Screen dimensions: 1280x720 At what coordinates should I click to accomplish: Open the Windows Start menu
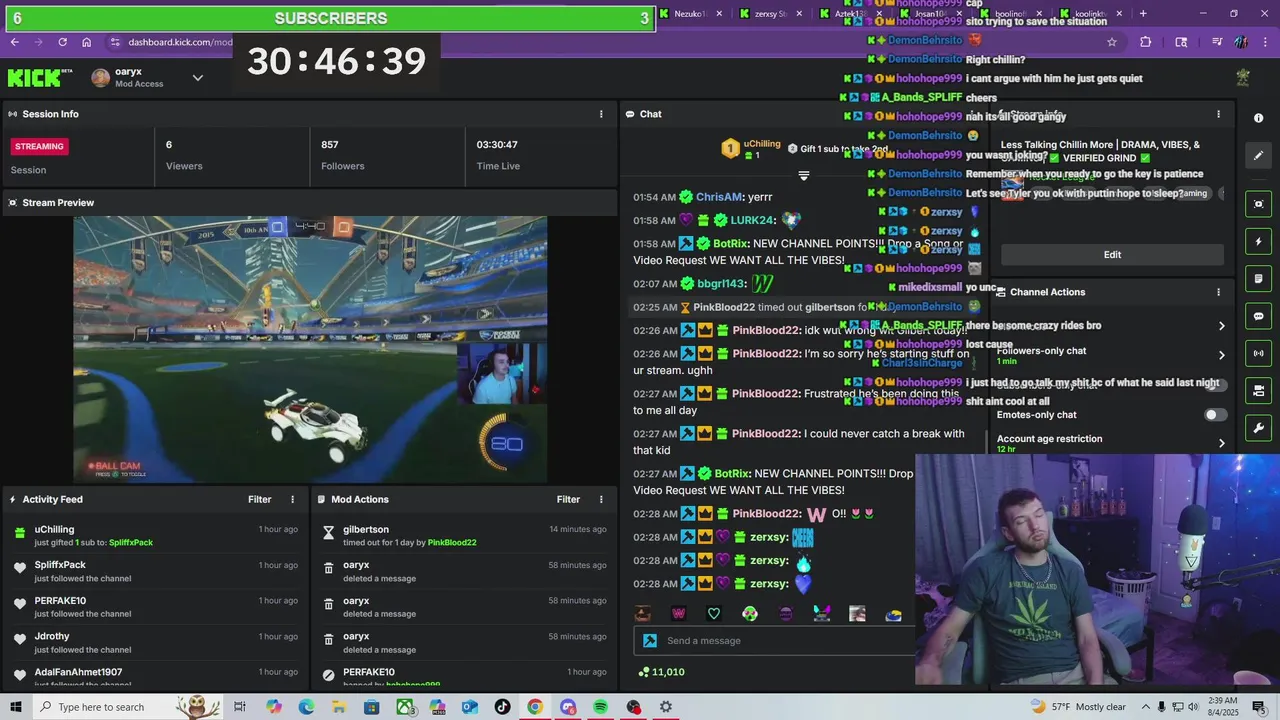[x=17, y=707]
